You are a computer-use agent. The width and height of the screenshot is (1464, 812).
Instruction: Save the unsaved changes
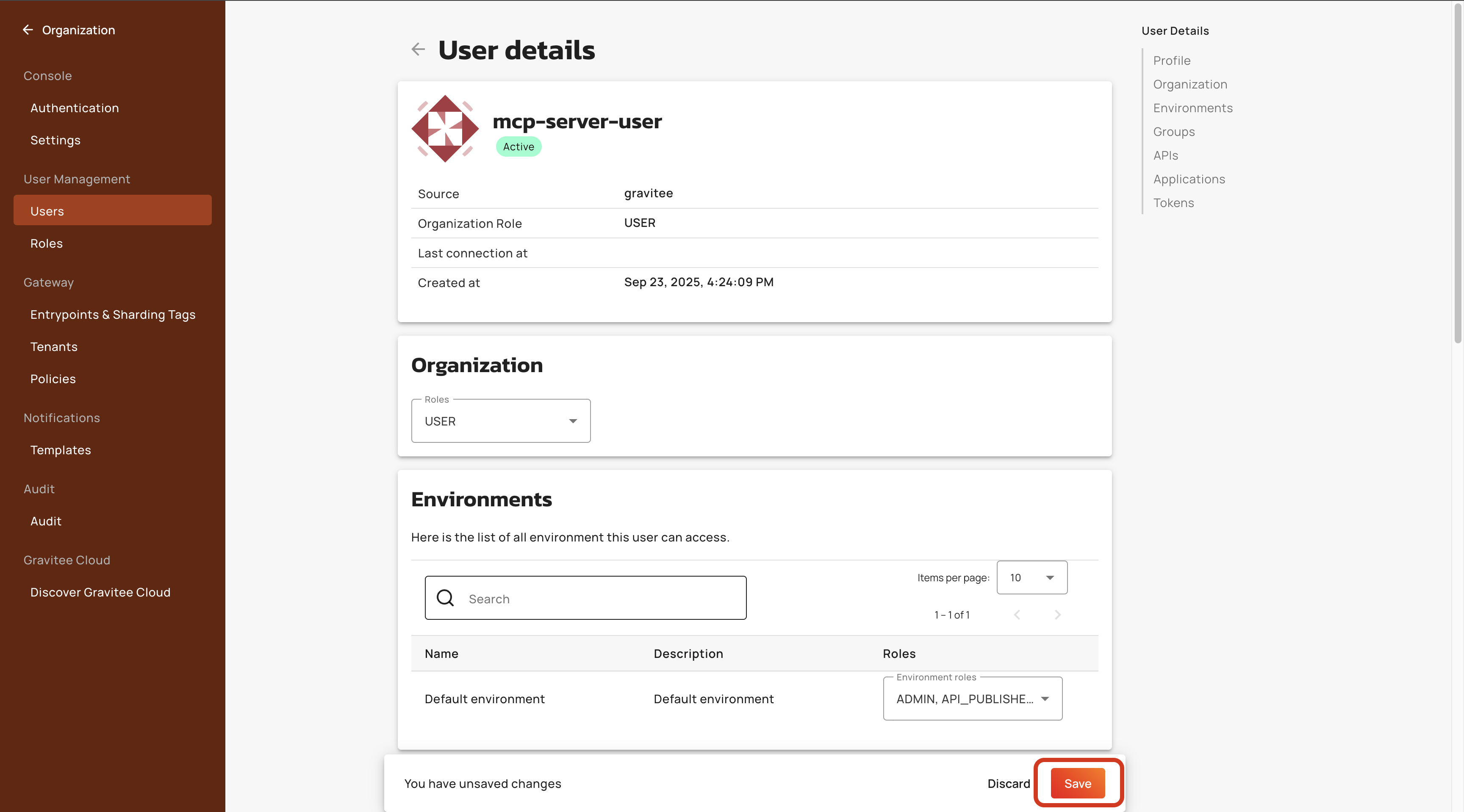coord(1077,784)
